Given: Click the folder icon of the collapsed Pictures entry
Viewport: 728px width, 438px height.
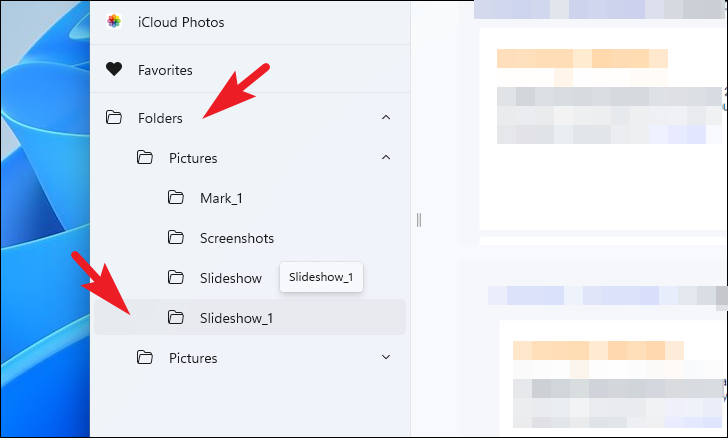Looking at the screenshot, I should pos(145,358).
